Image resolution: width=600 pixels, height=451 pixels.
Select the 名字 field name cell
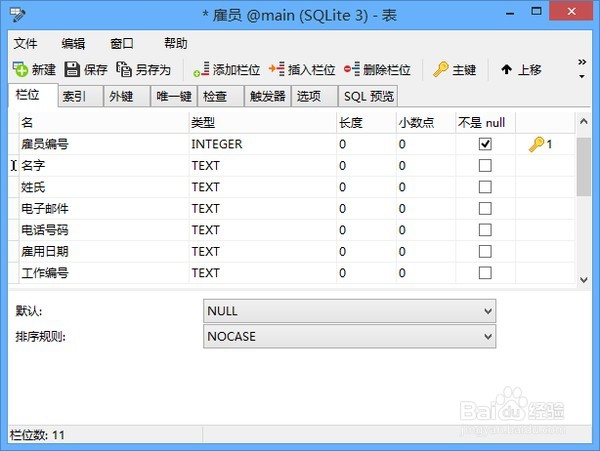click(104, 166)
